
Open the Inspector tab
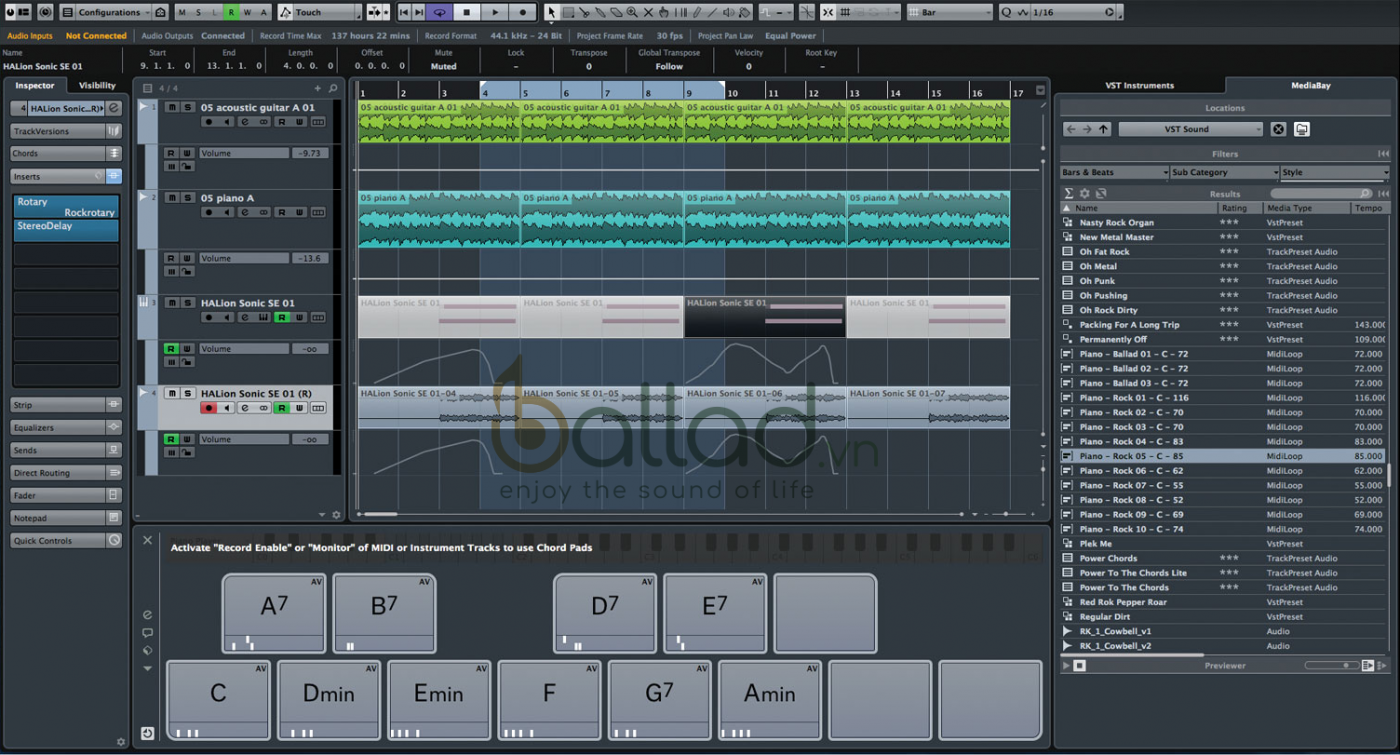tap(35, 86)
